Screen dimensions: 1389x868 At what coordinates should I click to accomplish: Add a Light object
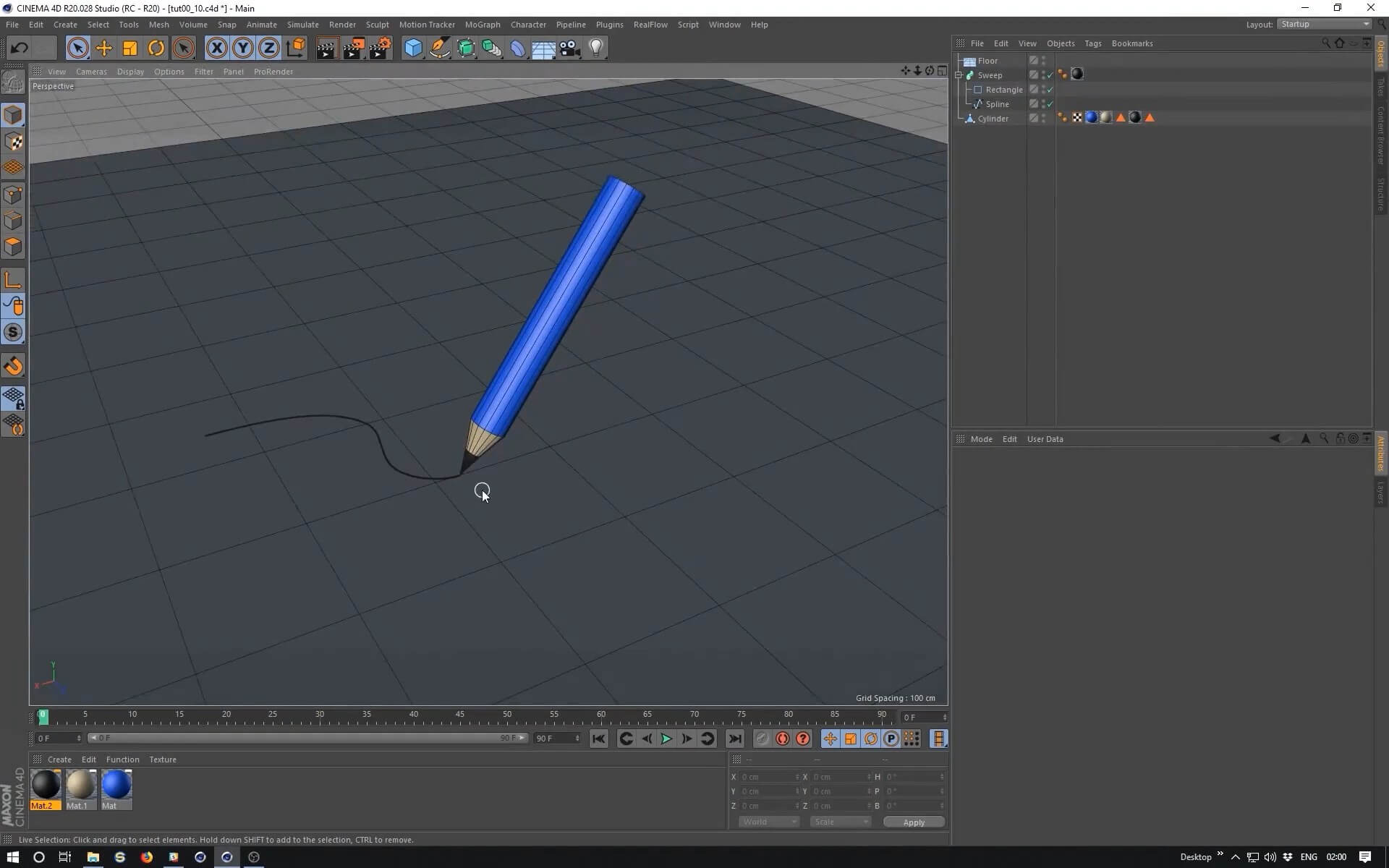click(596, 48)
